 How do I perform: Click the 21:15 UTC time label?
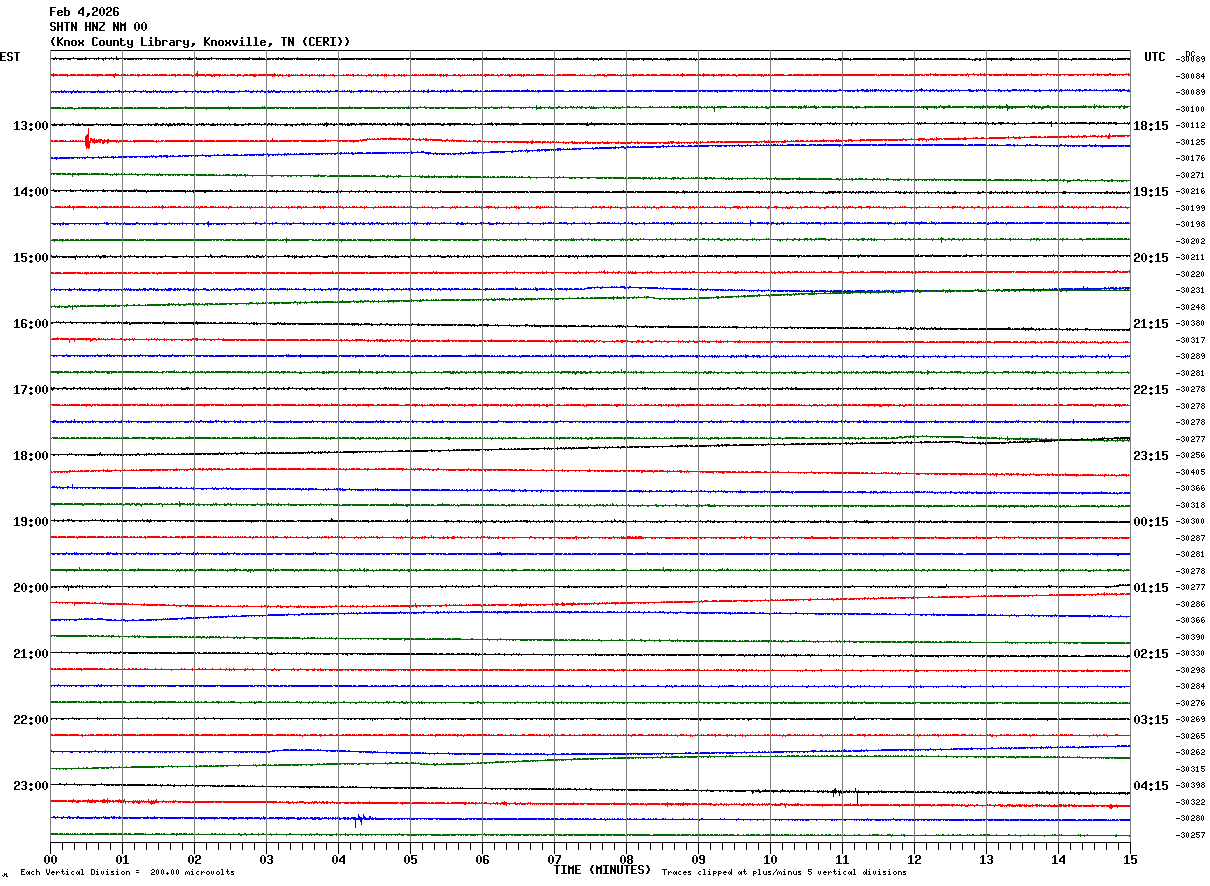pyautogui.click(x=1151, y=324)
